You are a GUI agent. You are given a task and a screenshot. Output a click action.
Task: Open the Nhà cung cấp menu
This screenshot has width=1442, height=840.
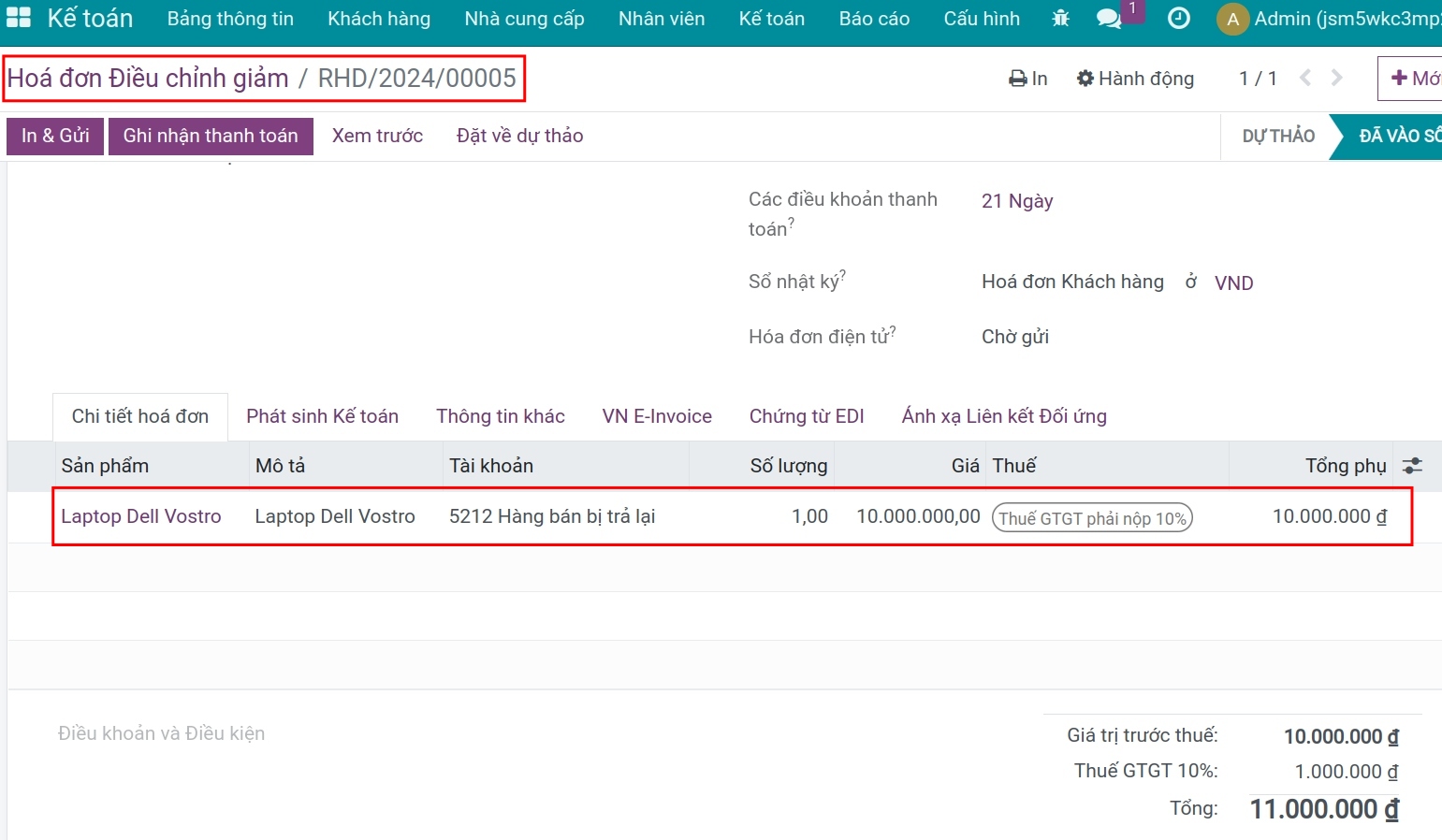pyautogui.click(x=524, y=19)
